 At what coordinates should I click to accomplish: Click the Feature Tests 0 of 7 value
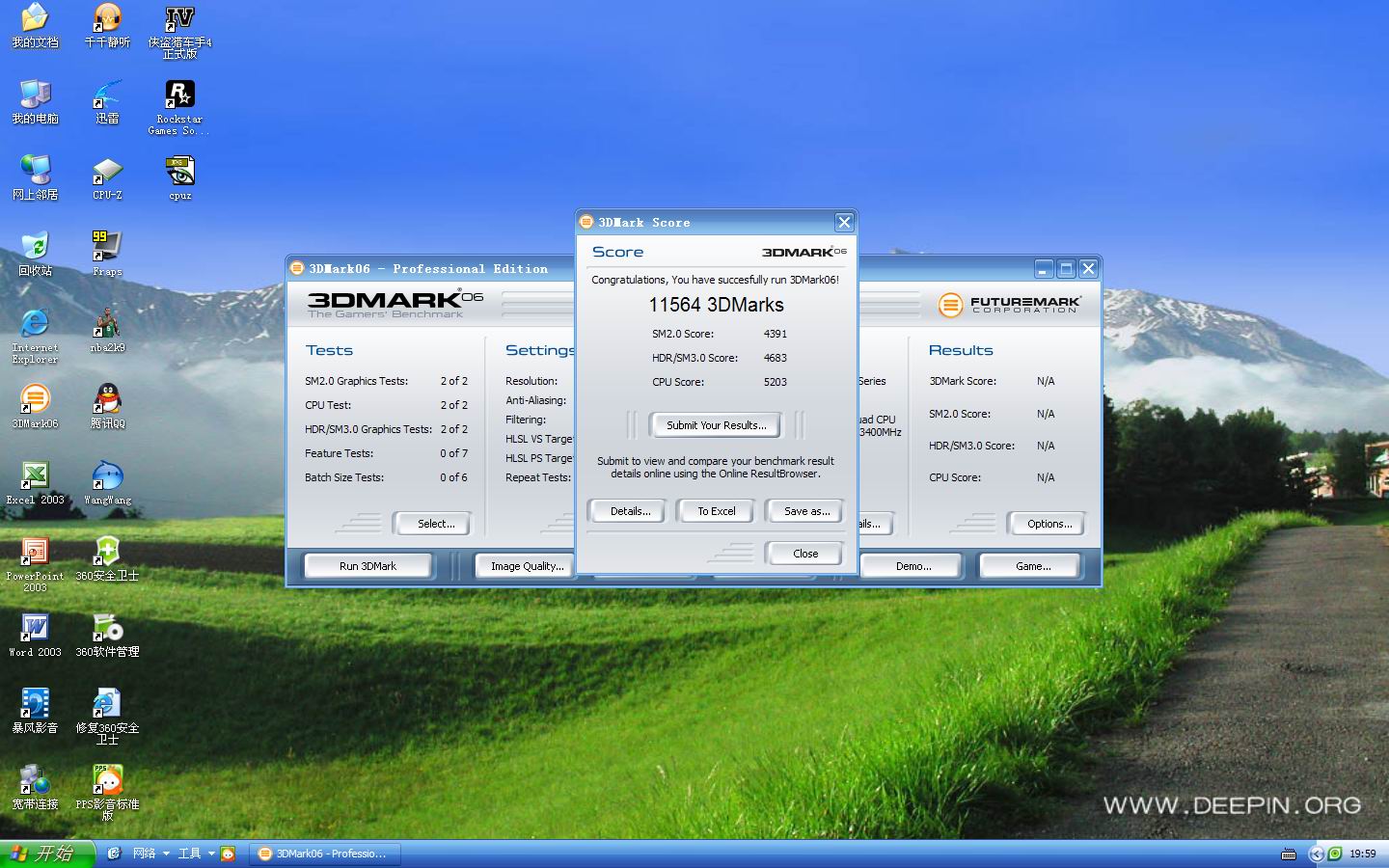pos(453,453)
